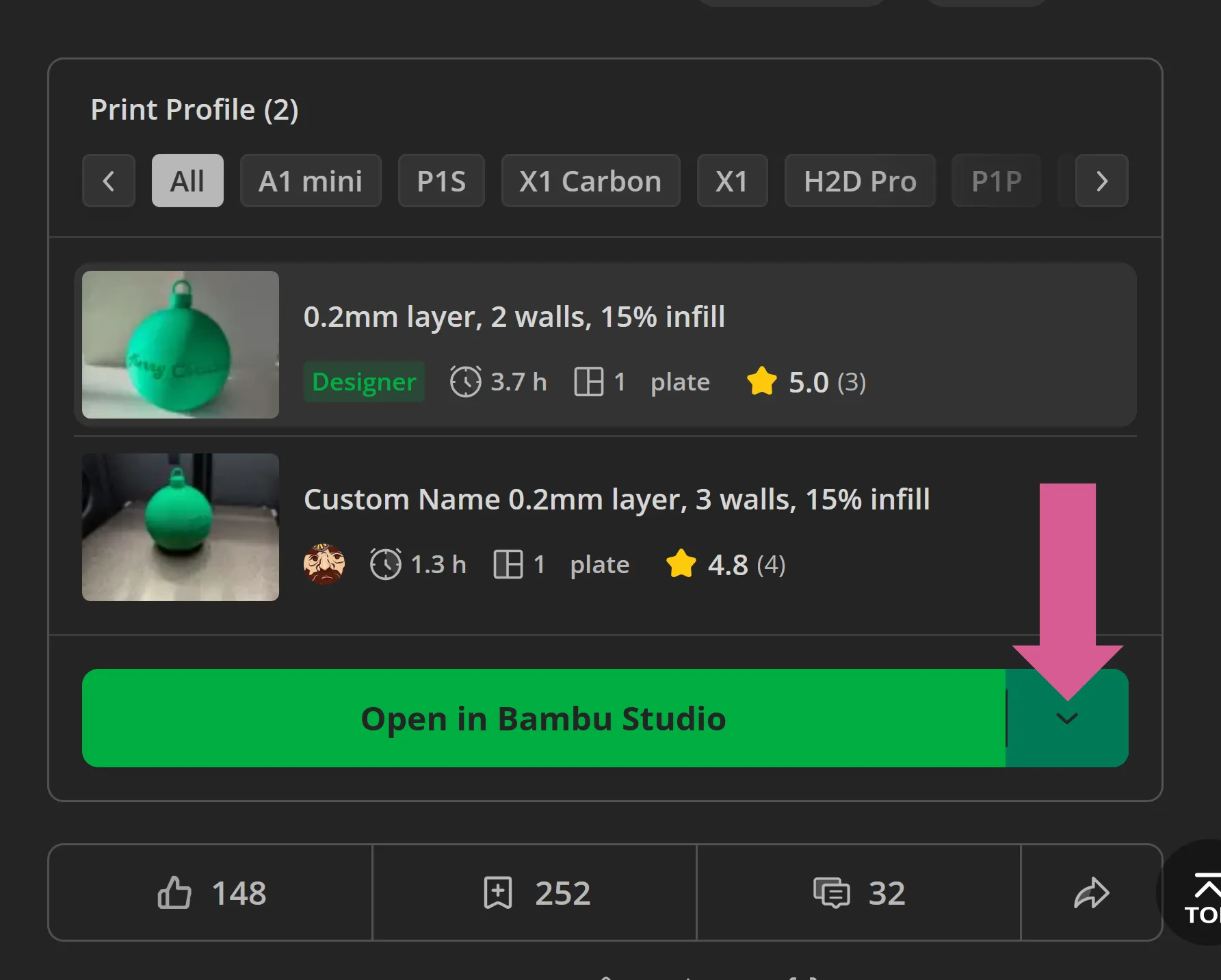Filter profiles by P1P
The image size is (1221, 980).
pos(997,181)
